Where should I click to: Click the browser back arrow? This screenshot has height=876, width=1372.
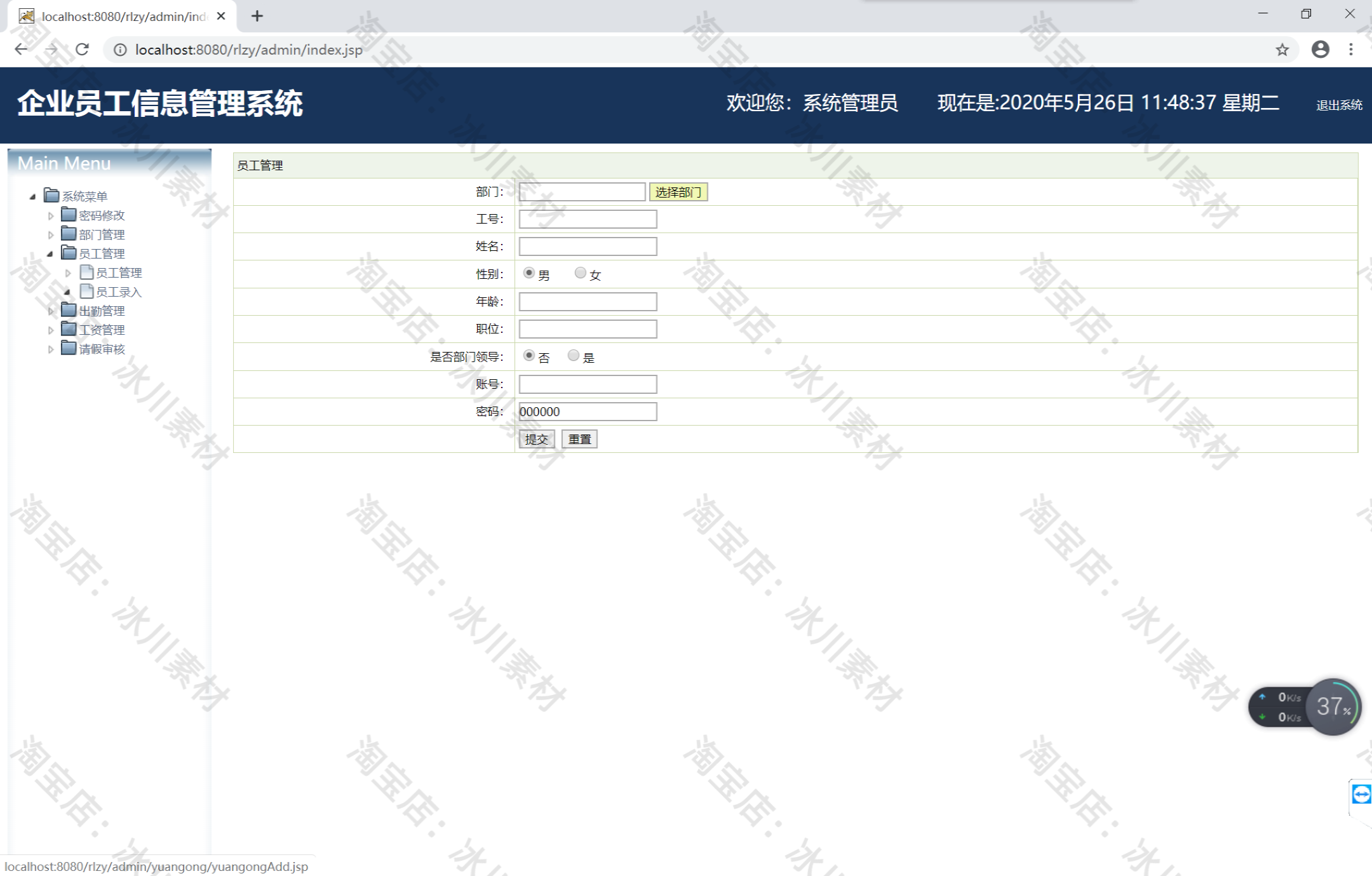coord(21,50)
